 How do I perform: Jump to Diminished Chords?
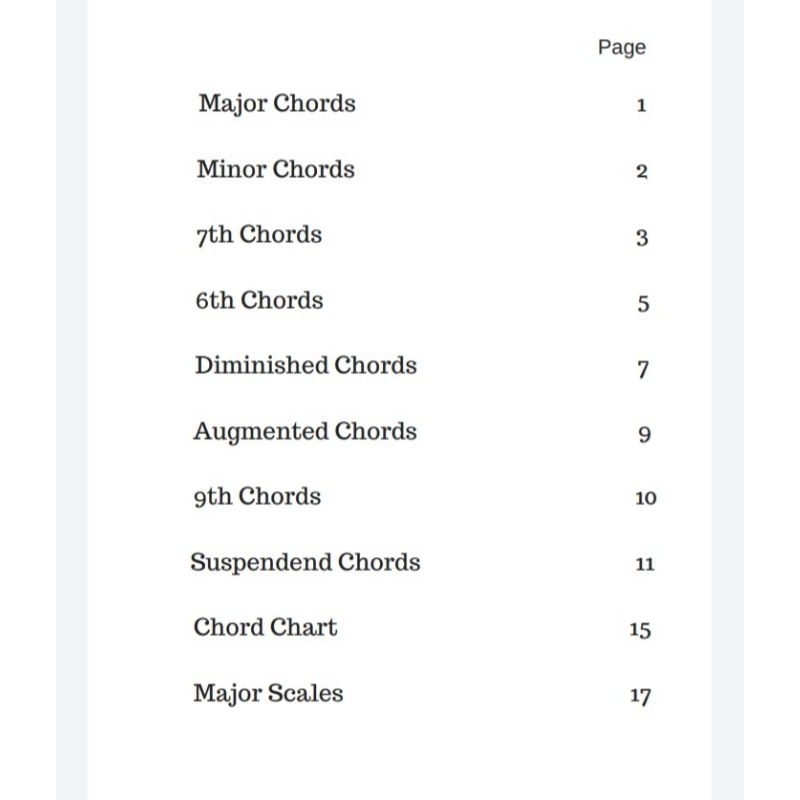[305, 366]
